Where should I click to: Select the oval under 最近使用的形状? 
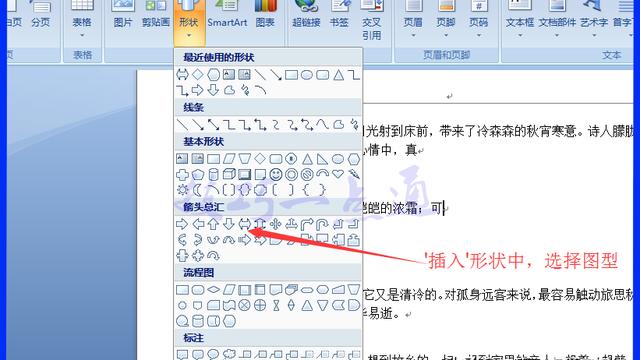click(x=307, y=75)
